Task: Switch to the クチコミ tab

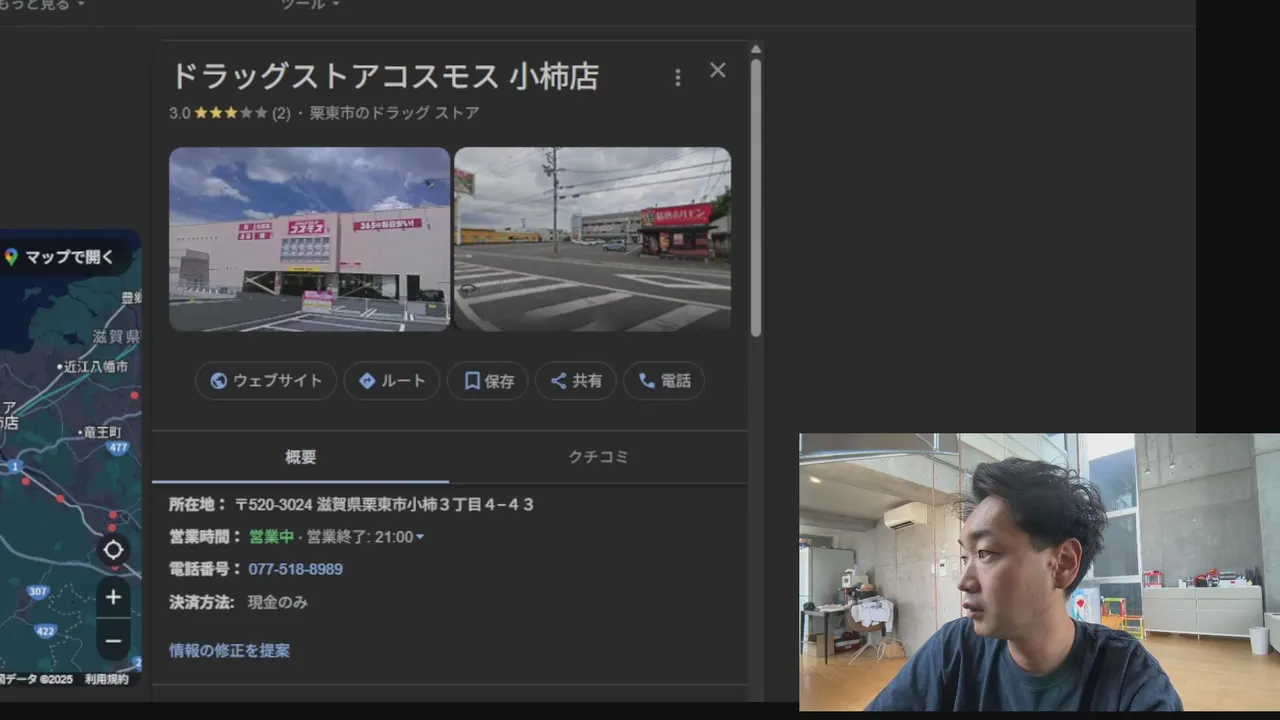Action: point(598,457)
